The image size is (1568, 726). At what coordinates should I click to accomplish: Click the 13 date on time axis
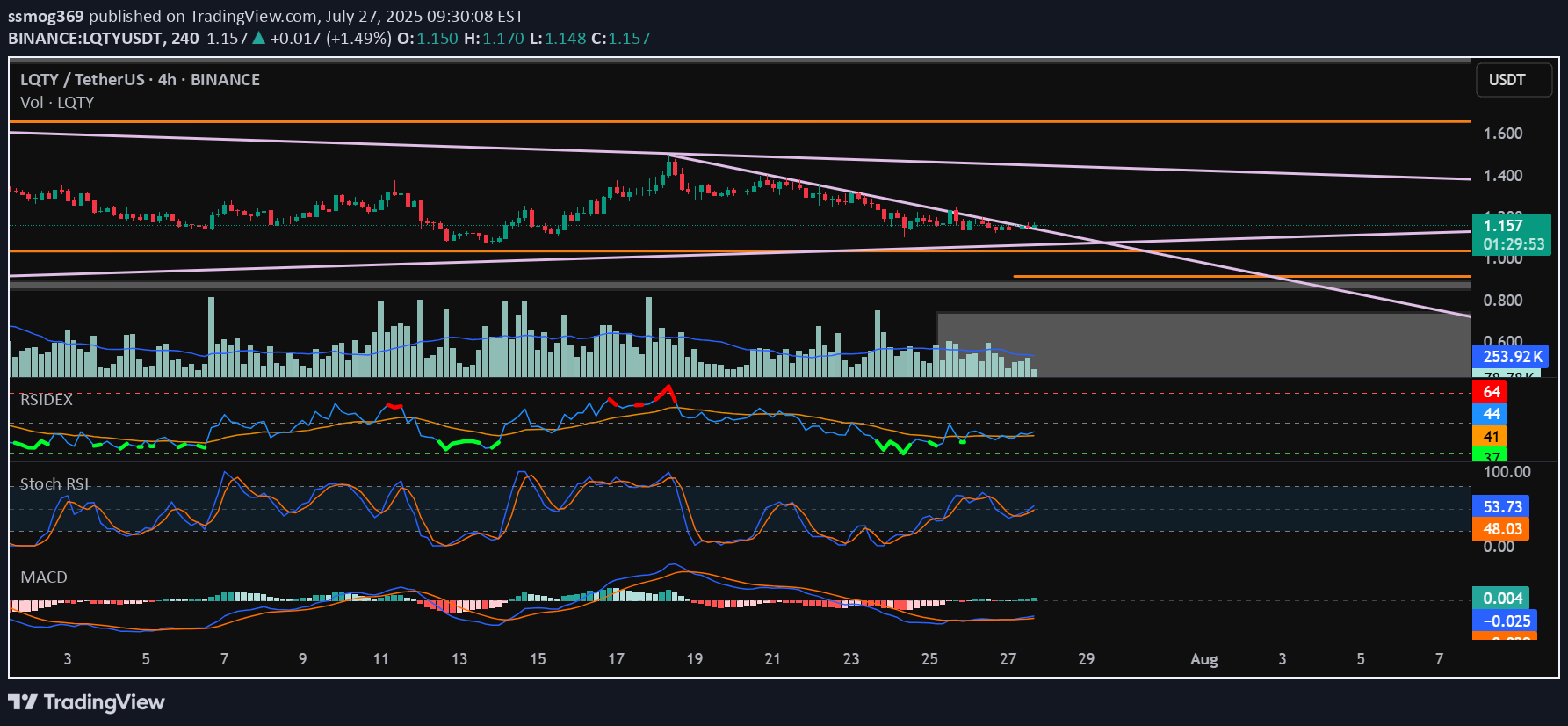tap(459, 659)
